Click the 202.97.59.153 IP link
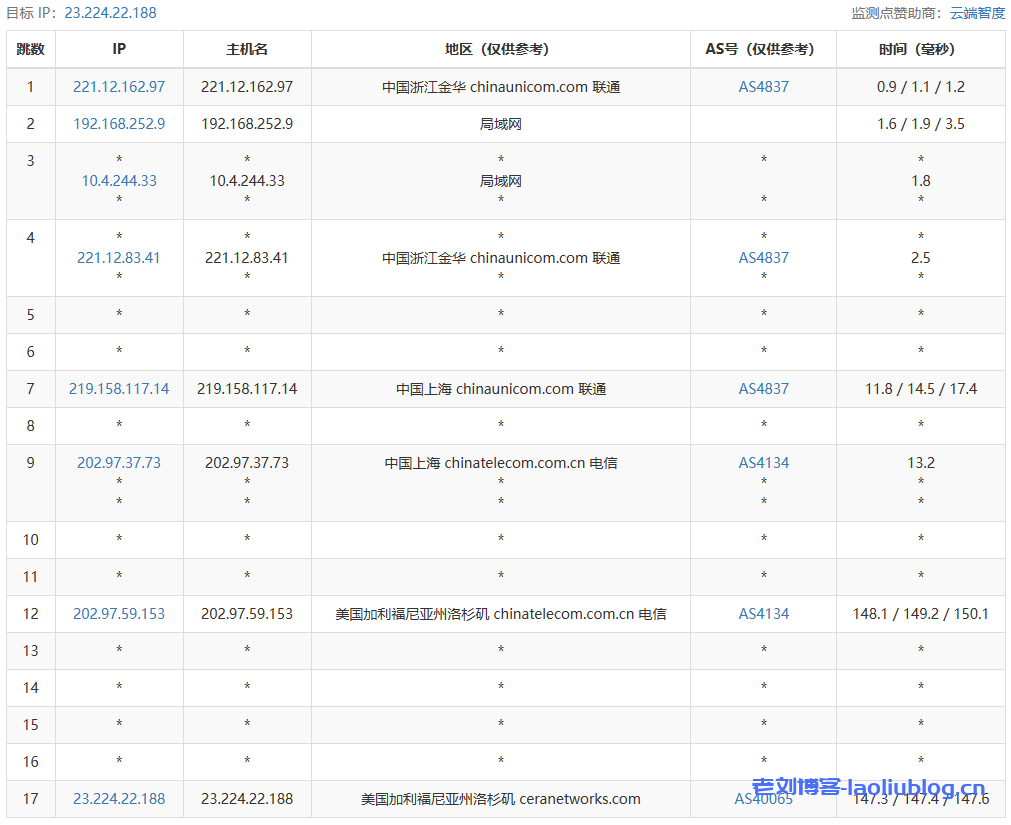Viewport: 1011px width, 825px height. point(119,614)
